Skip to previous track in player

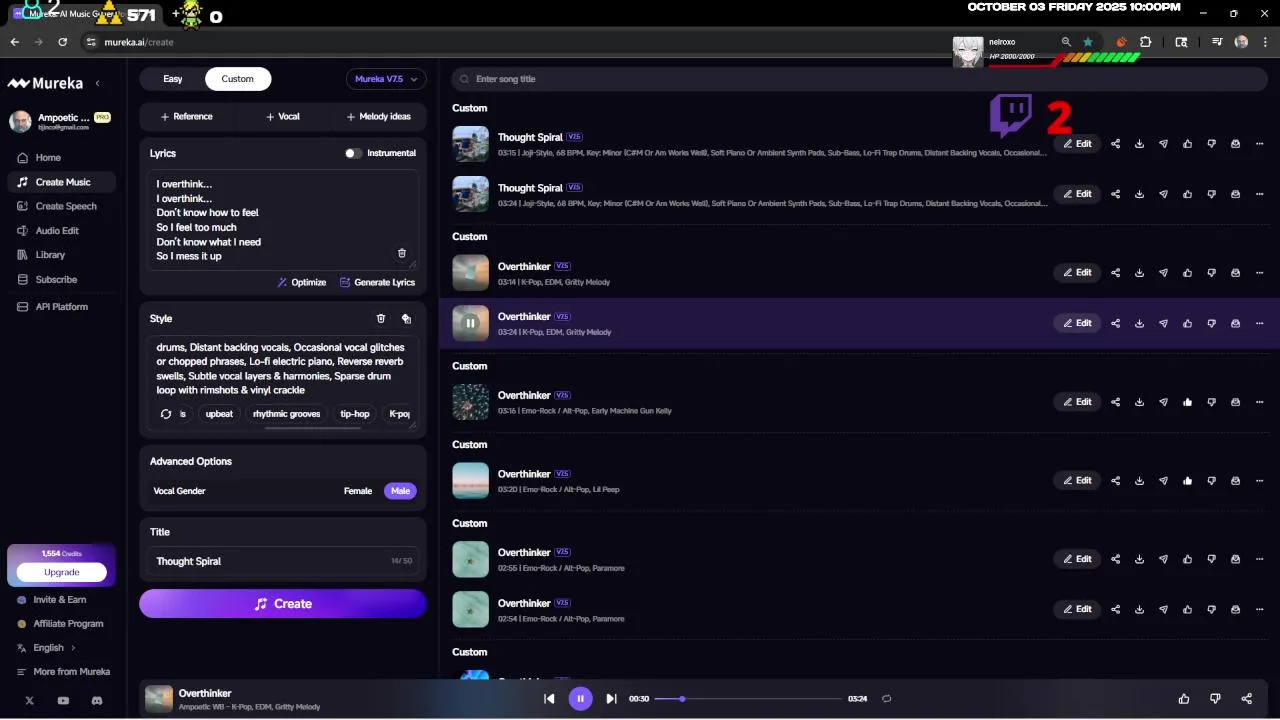549,699
